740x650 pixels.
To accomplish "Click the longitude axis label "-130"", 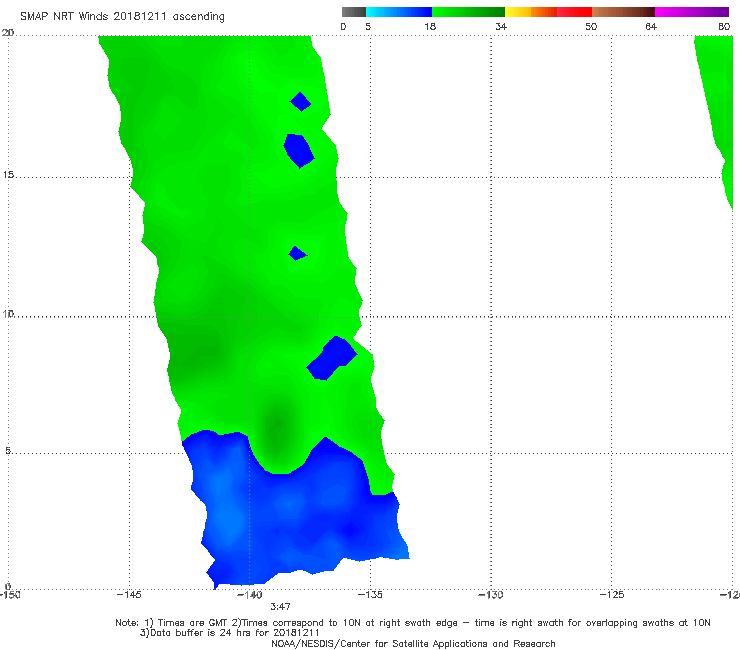I will 491,594.
